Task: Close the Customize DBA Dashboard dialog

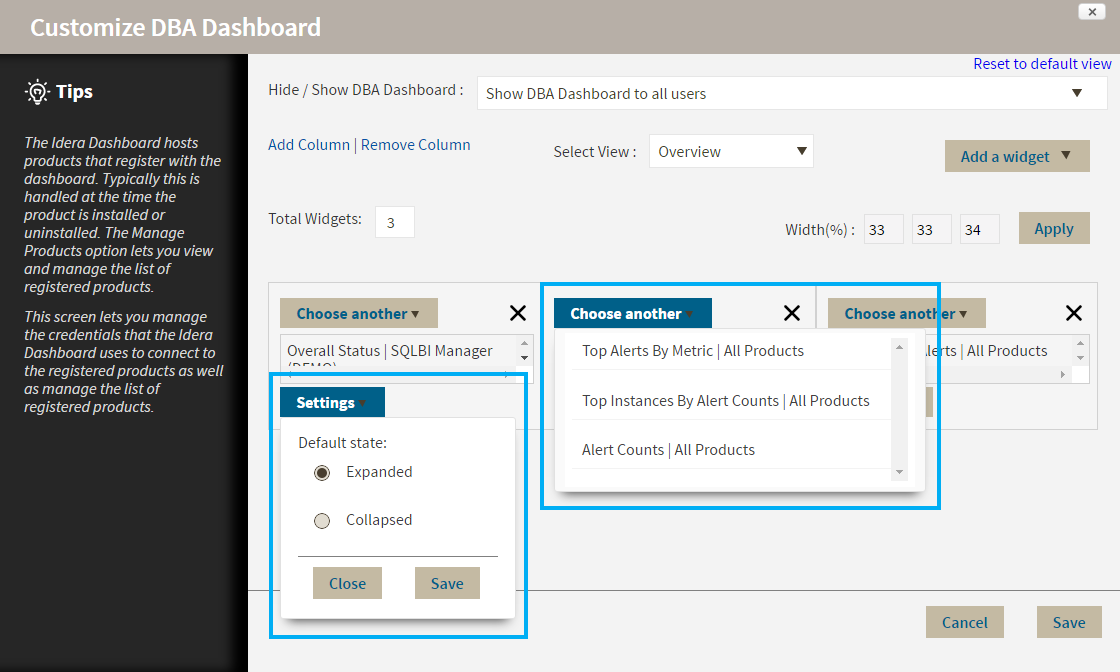Action: point(1091,12)
